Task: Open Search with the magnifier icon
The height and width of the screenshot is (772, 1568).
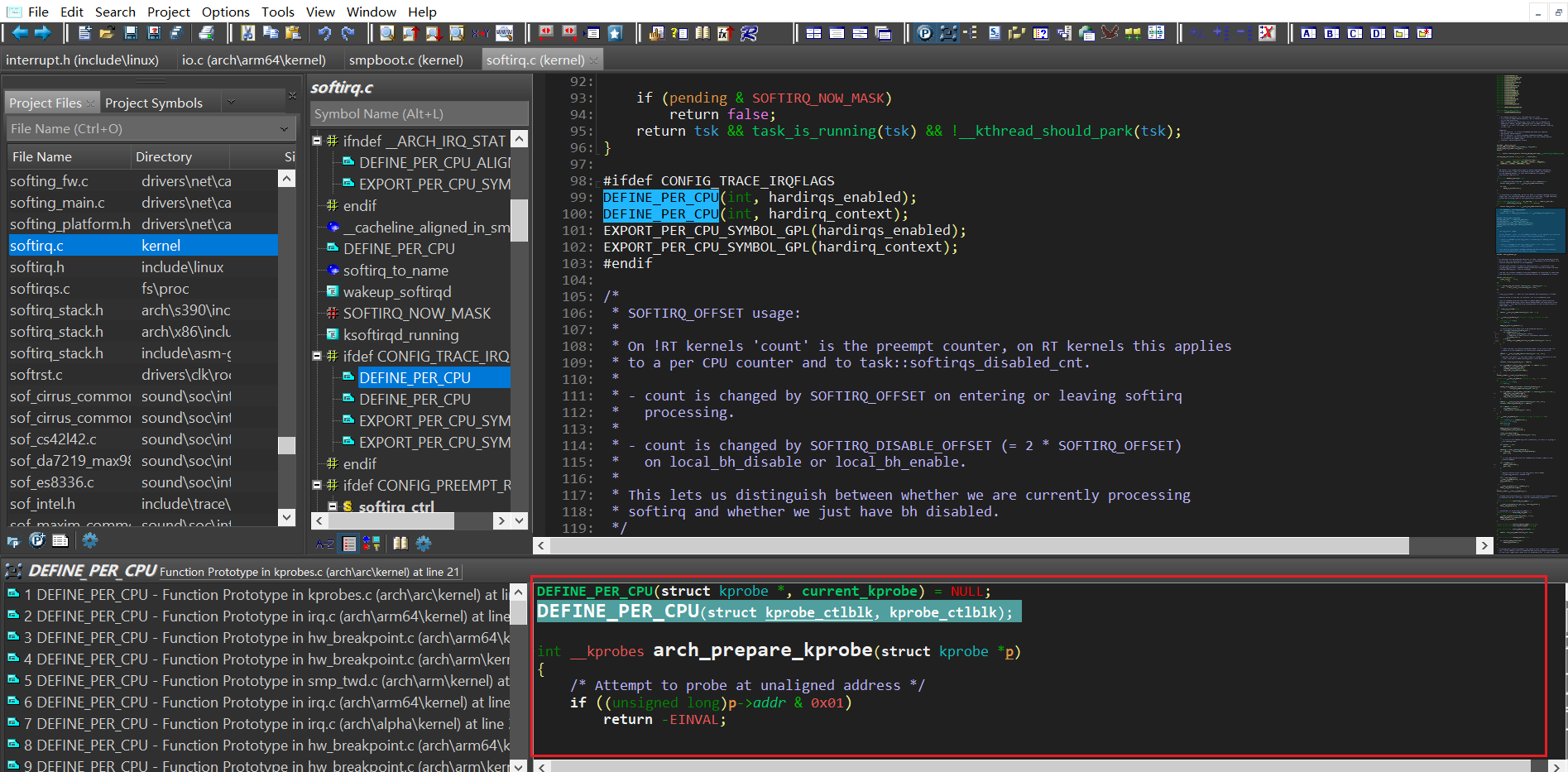Action: point(386,33)
